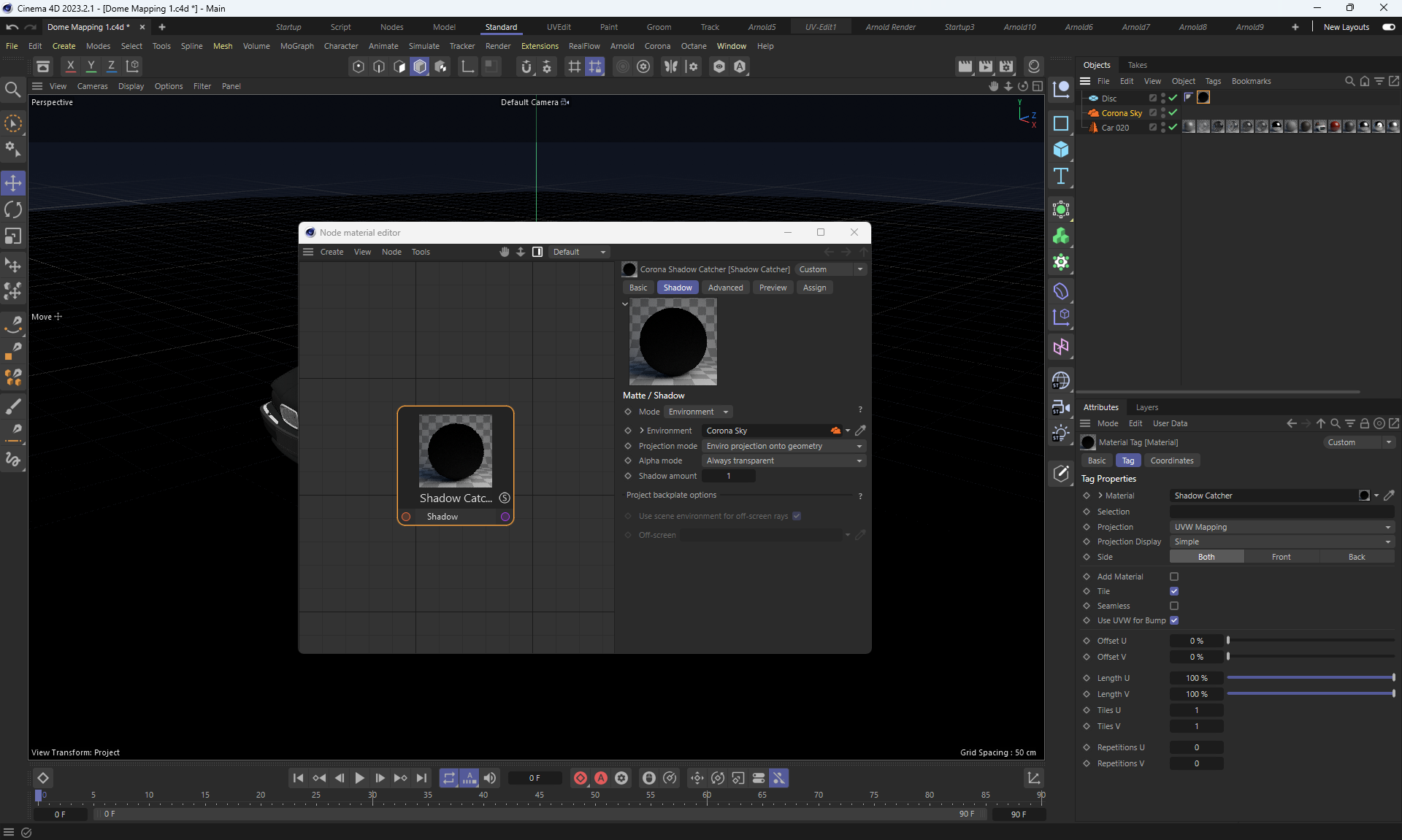This screenshot has width=1402, height=840.
Task: Uncheck the Tile checkbox
Action: click(1174, 591)
